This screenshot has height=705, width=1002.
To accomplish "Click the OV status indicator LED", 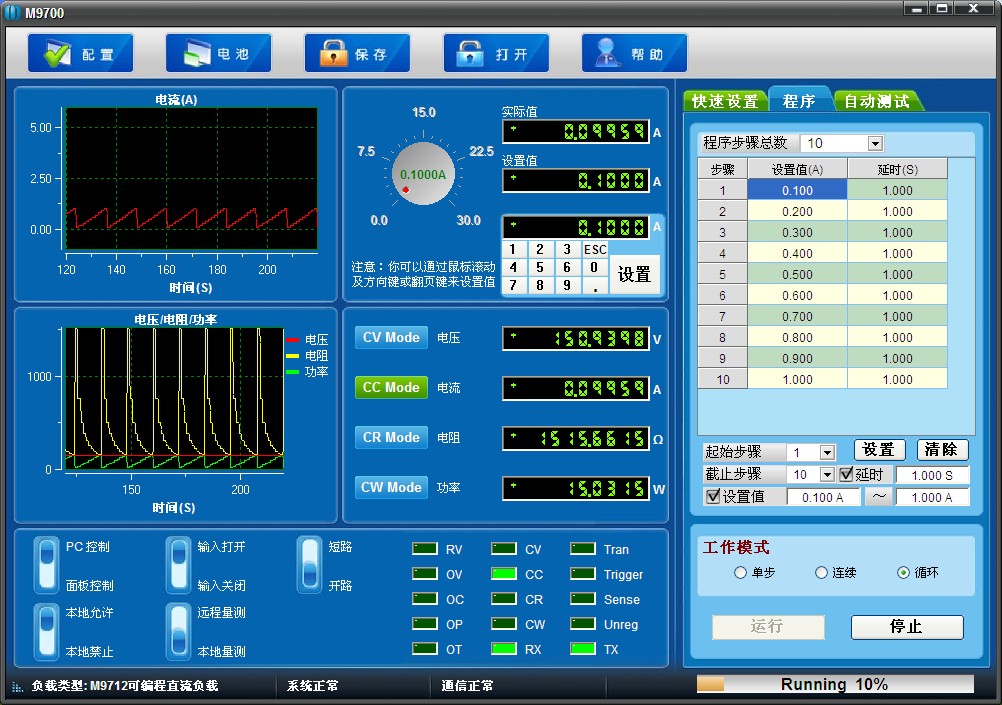I will point(425,573).
